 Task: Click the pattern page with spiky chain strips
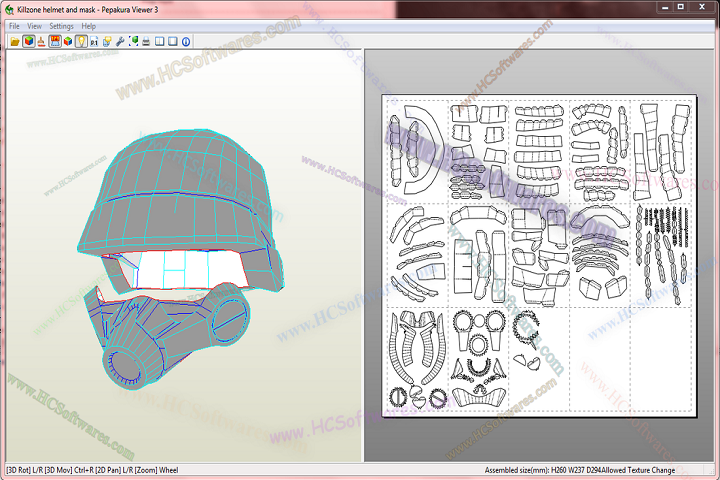662,254
